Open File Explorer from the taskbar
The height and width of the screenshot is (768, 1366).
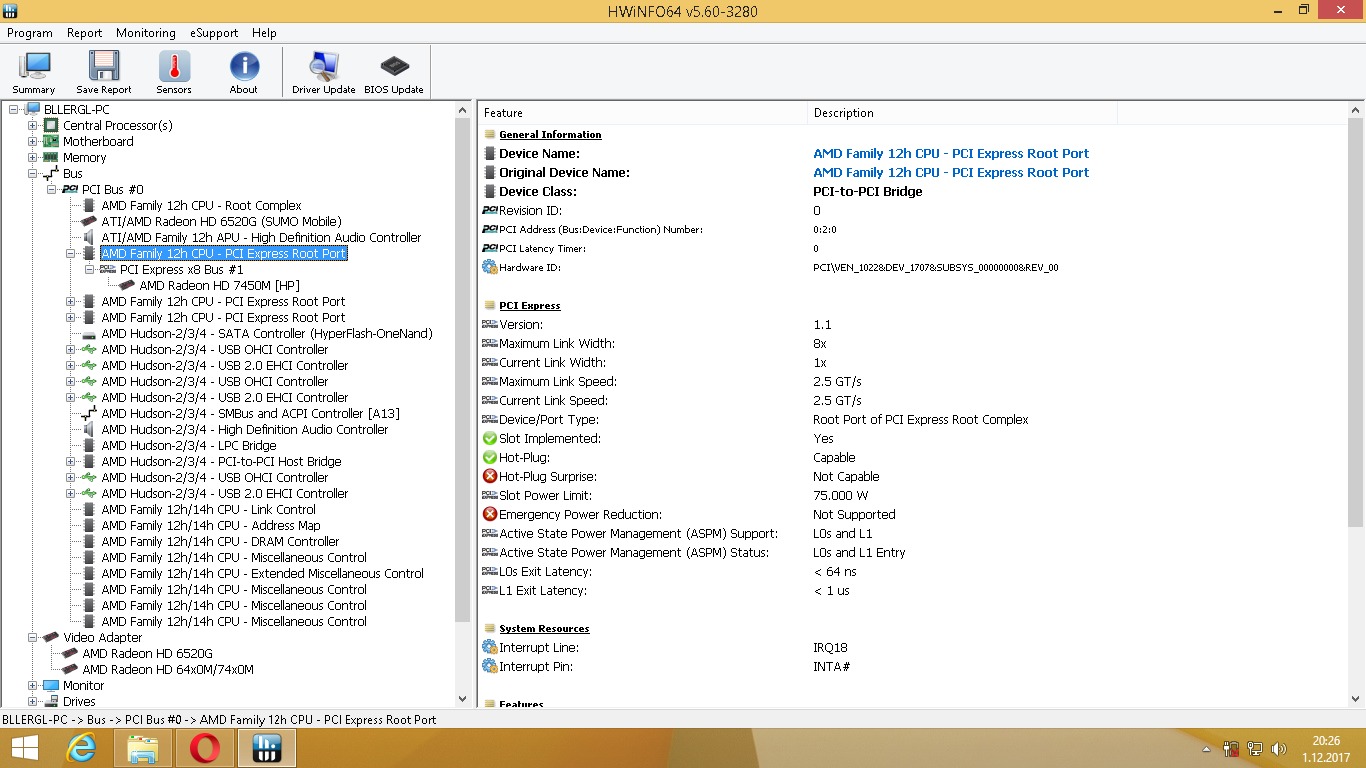click(x=143, y=748)
